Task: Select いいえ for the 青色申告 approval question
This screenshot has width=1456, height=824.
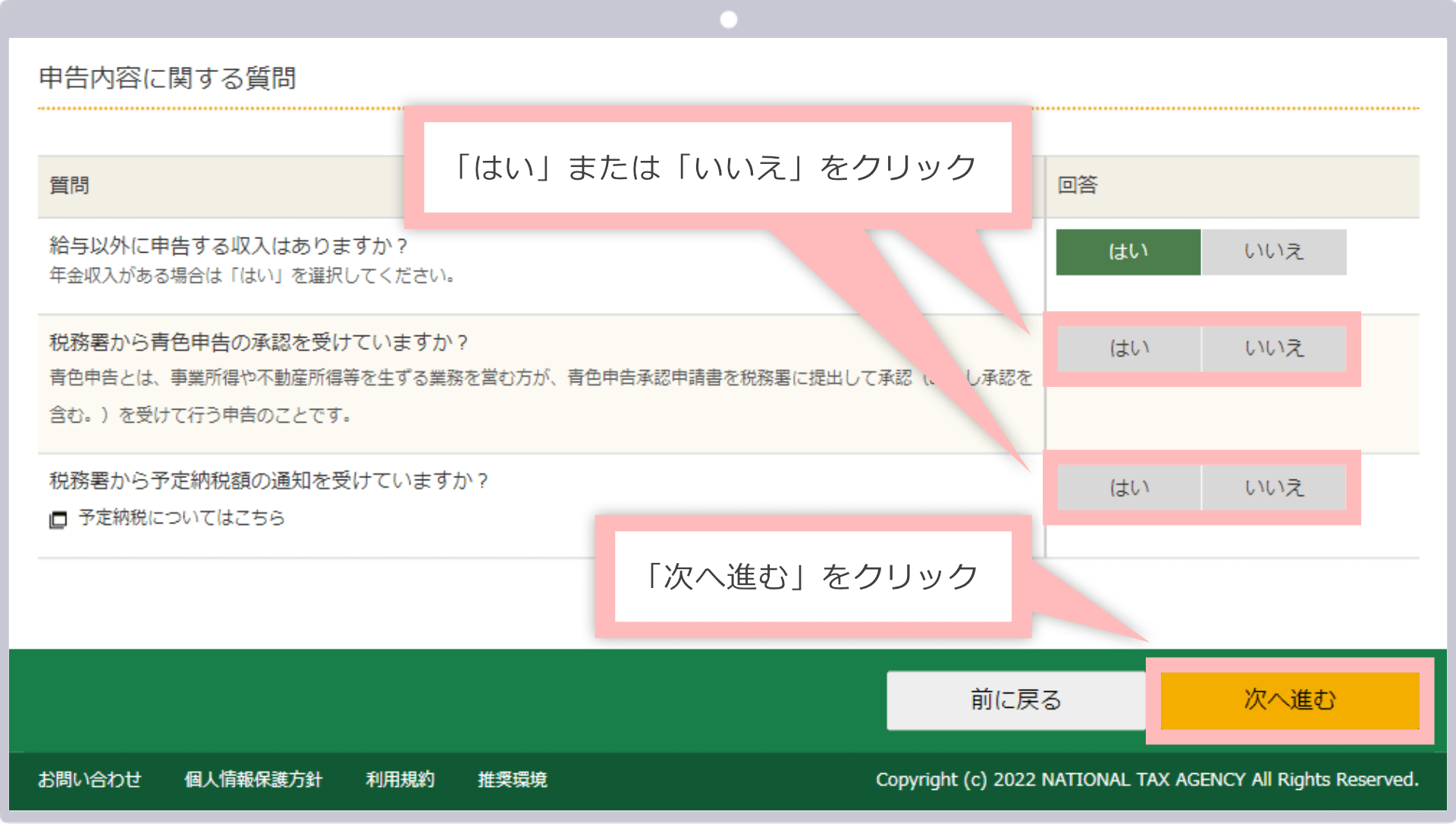Action: [1274, 348]
